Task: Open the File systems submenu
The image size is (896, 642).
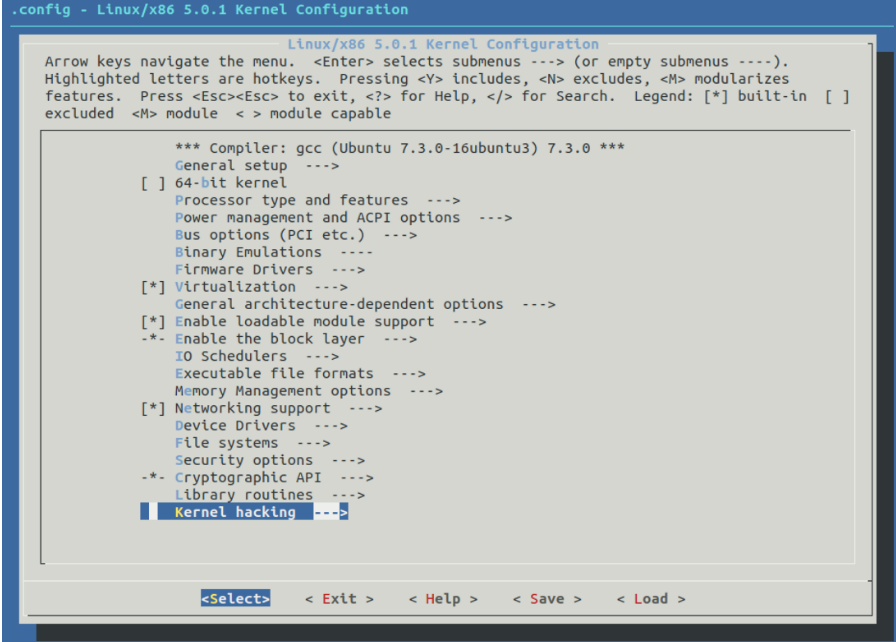Action: pyautogui.click(x=252, y=443)
